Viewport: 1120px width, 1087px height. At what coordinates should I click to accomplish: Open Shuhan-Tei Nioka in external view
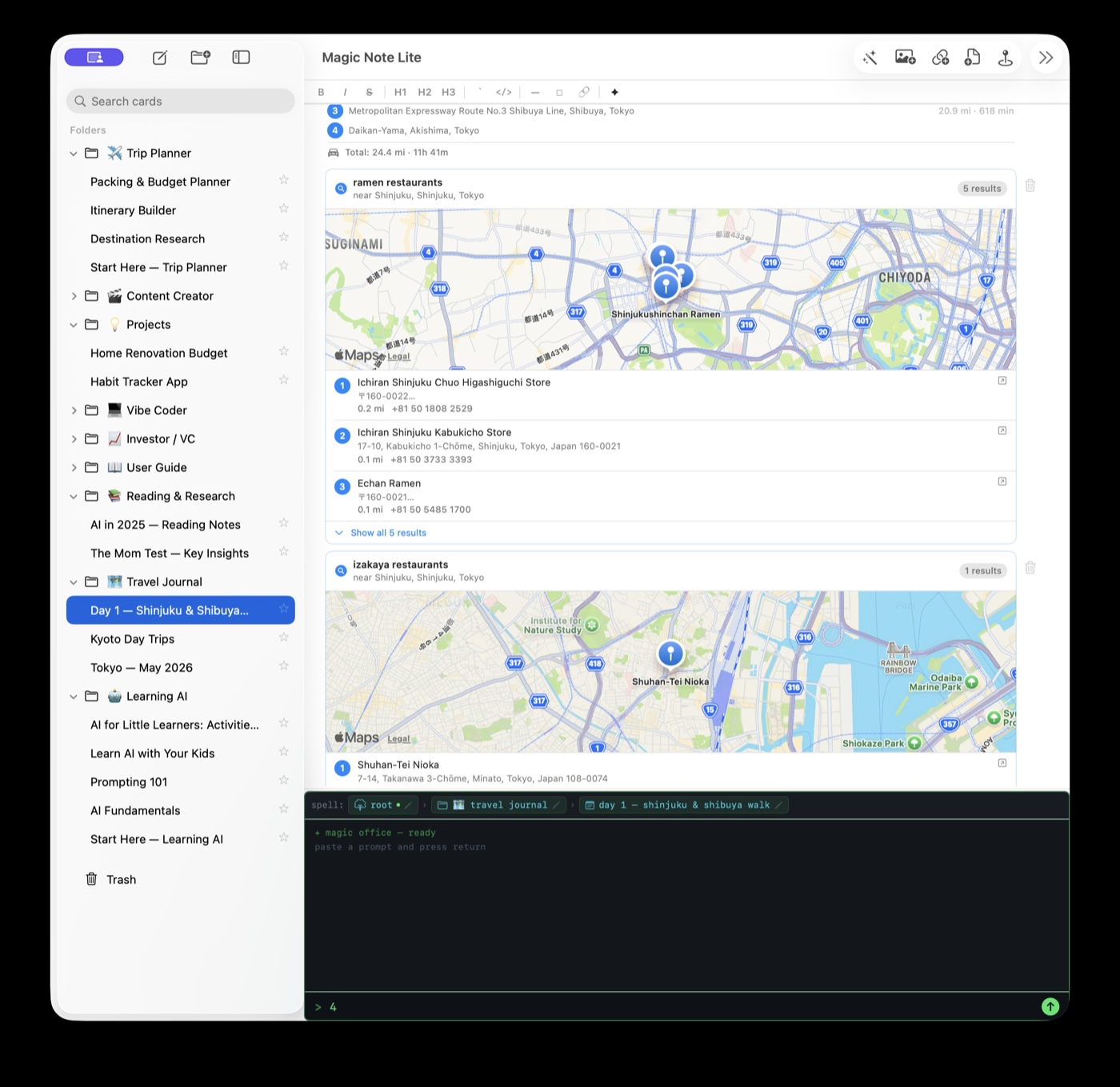coord(1002,763)
